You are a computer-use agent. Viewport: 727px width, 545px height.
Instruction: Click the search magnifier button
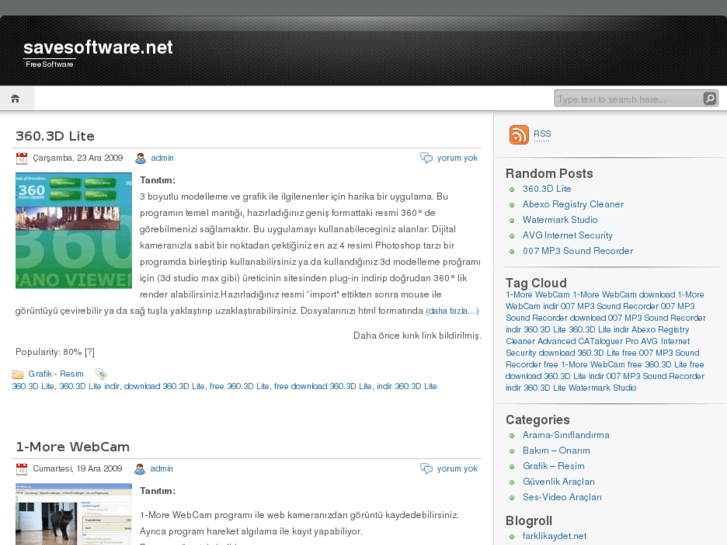709,98
